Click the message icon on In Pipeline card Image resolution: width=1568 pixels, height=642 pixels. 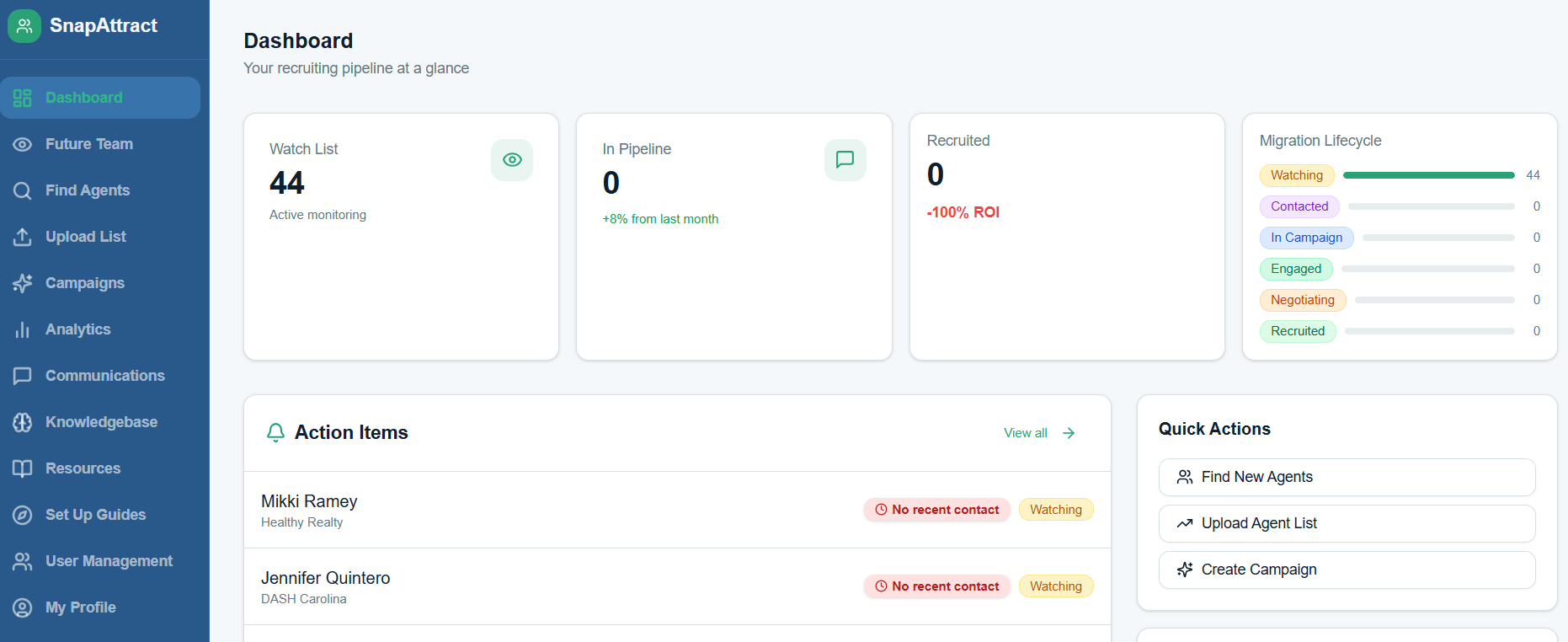coord(845,160)
